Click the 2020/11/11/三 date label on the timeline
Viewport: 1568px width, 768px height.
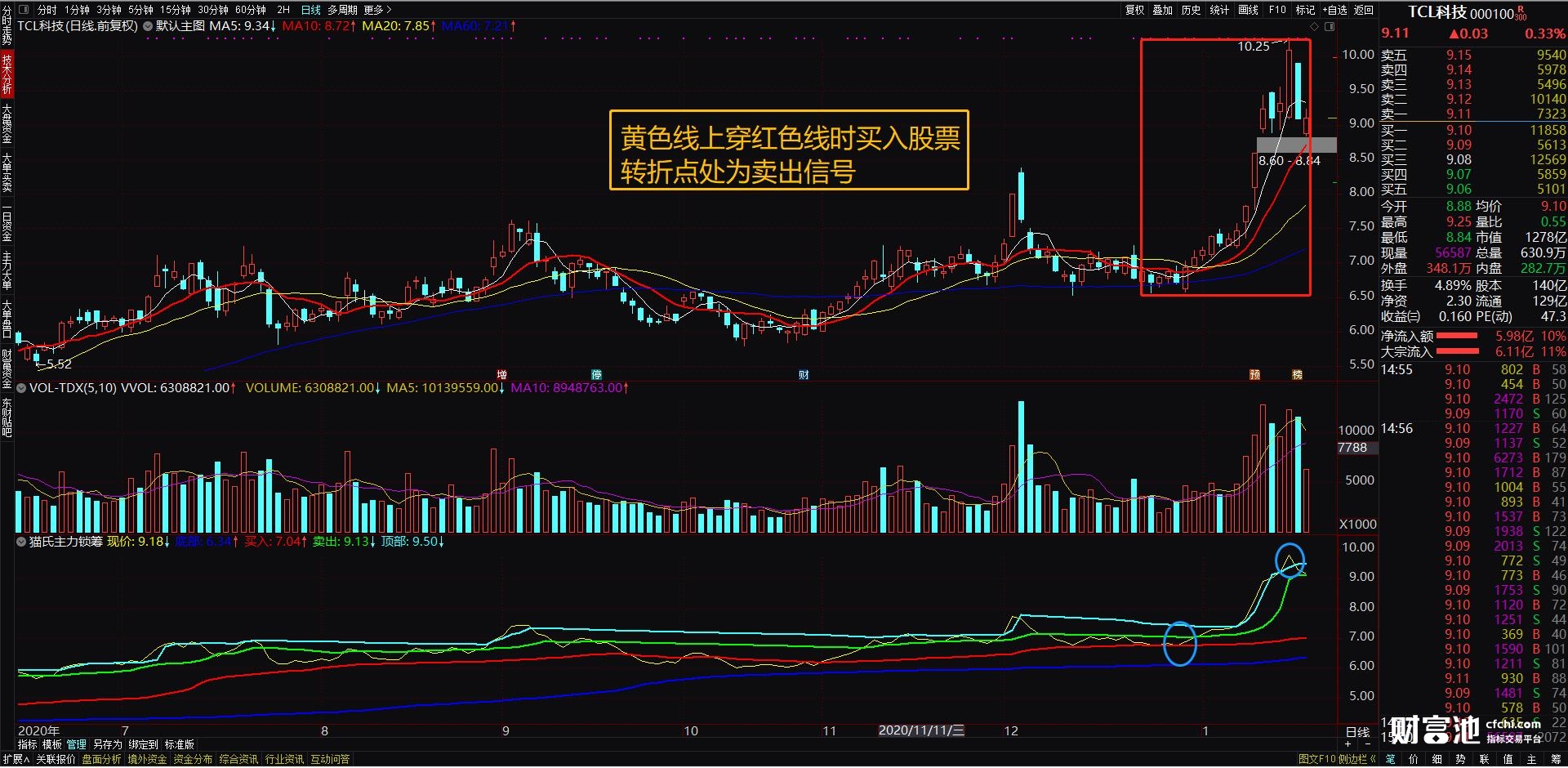pos(921,730)
